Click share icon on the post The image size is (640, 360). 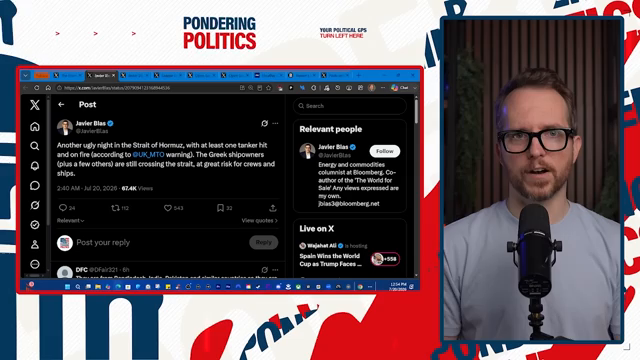pyautogui.click(x=273, y=208)
